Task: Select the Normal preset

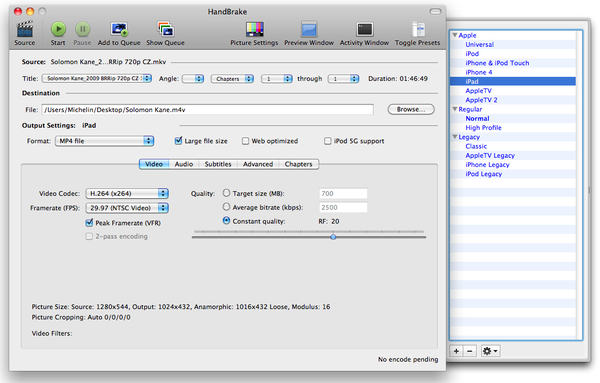Action: pos(477,119)
